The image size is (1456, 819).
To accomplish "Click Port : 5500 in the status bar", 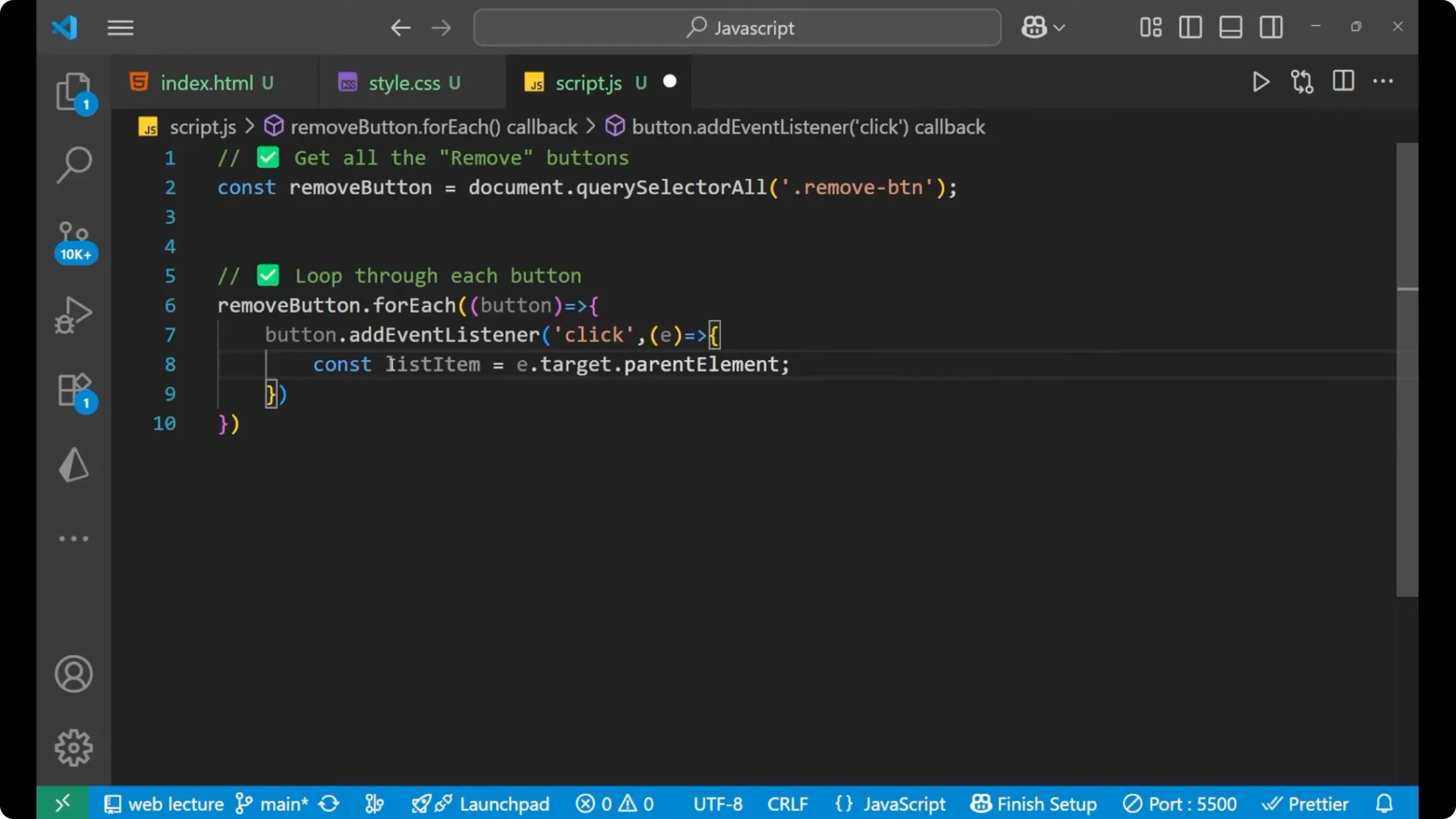I will (x=1180, y=803).
